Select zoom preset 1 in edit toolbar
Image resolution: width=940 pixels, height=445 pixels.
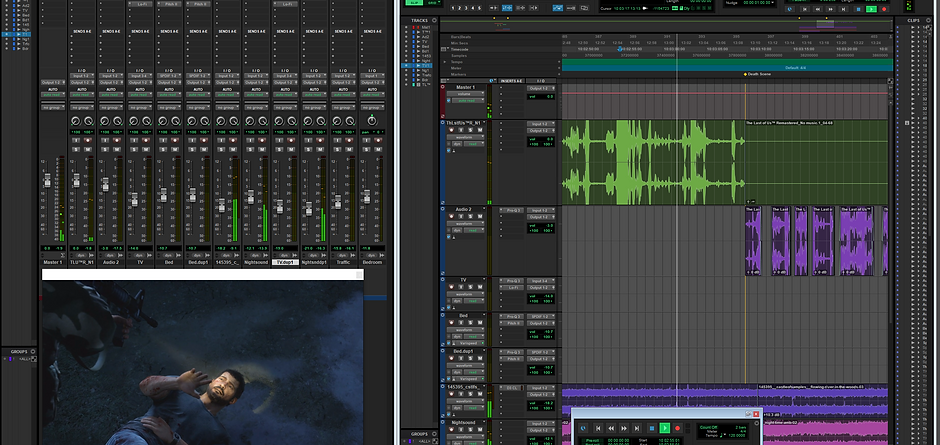click(453, 8)
